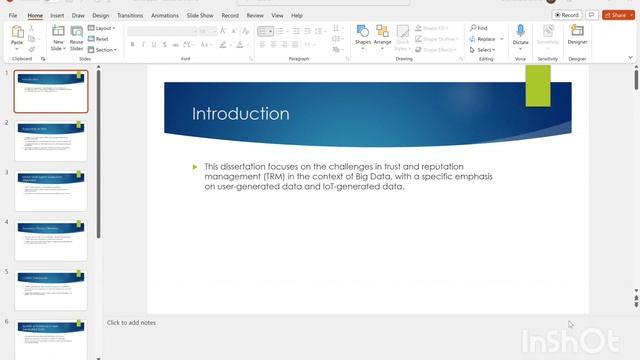
Task: Click the Record button at top right
Action: (567, 15)
